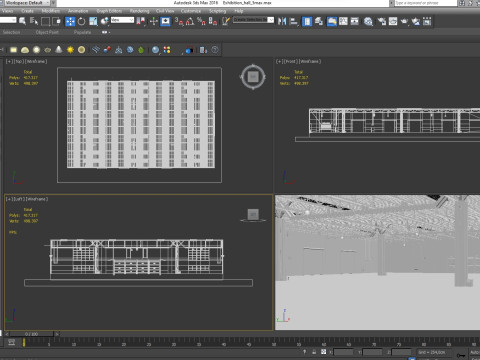The image size is (480, 360).
Task: Open the Graph Editors menu
Action: [x=109, y=11]
